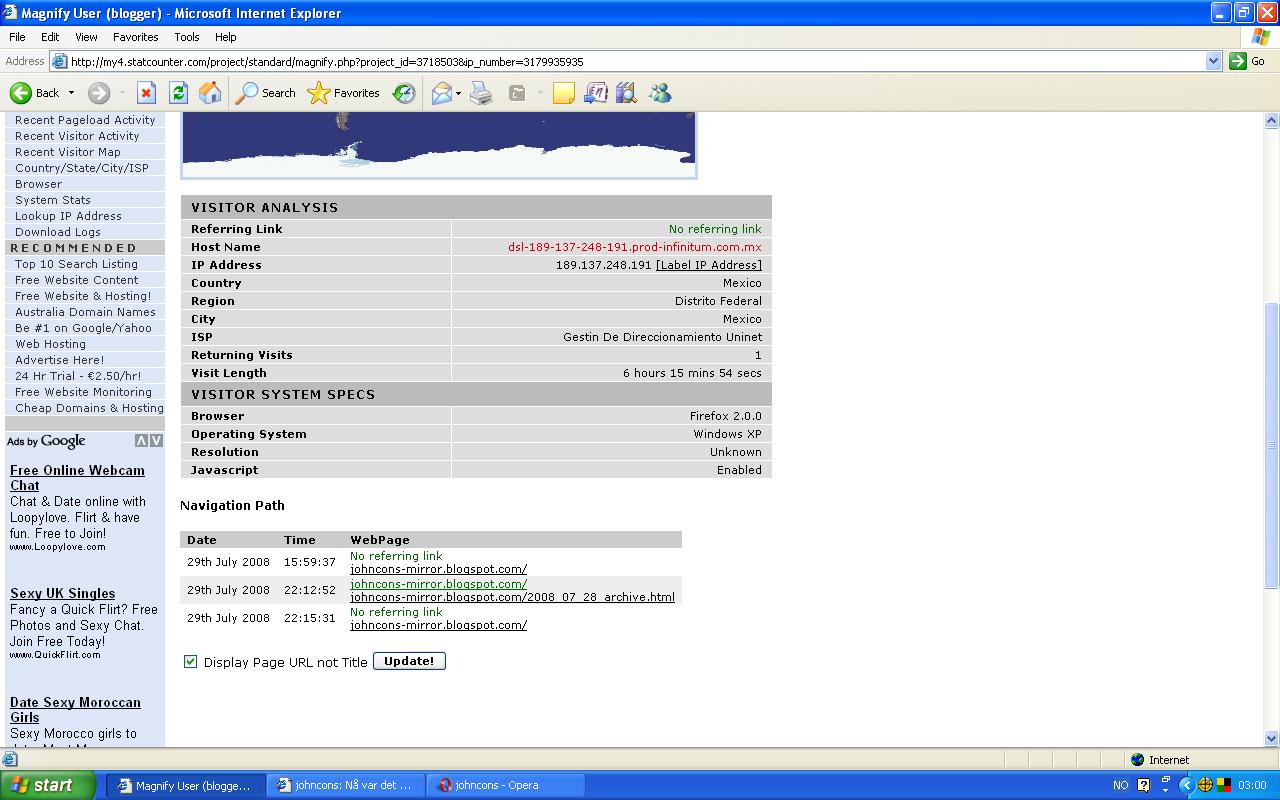This screenshot has height=800, width=1280.
Task: Click the help question mark tray icon
Action: (1144, 785)
